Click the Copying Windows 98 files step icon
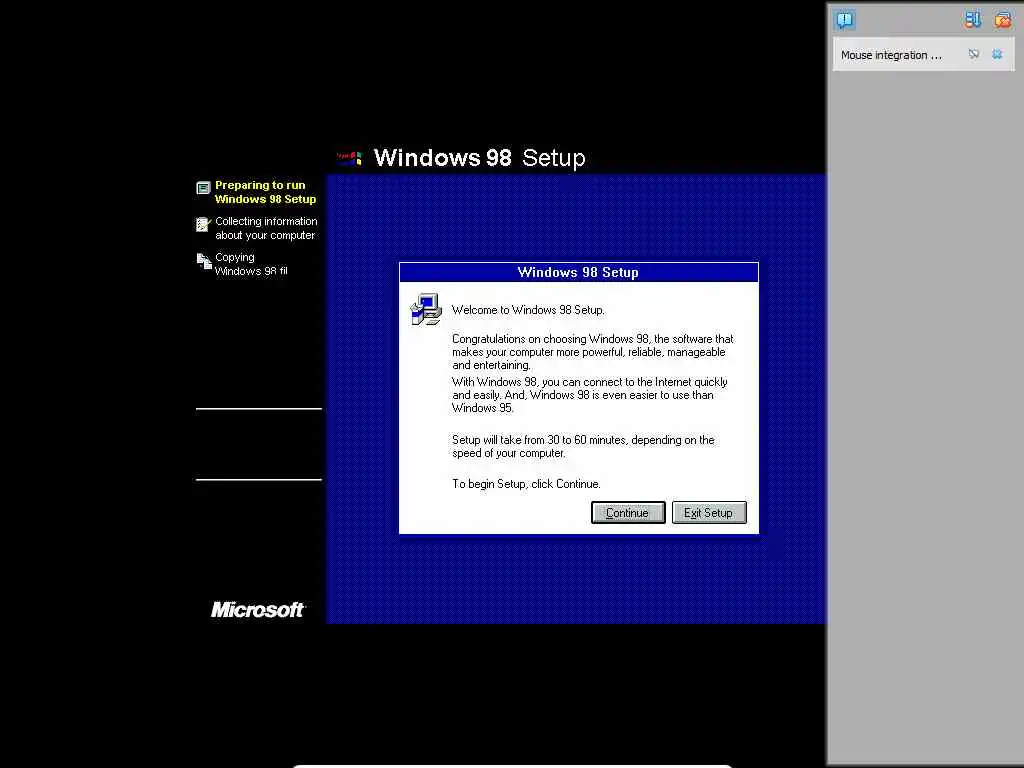This screenshot has height=768, width=1024. click(x=204, y=261)
